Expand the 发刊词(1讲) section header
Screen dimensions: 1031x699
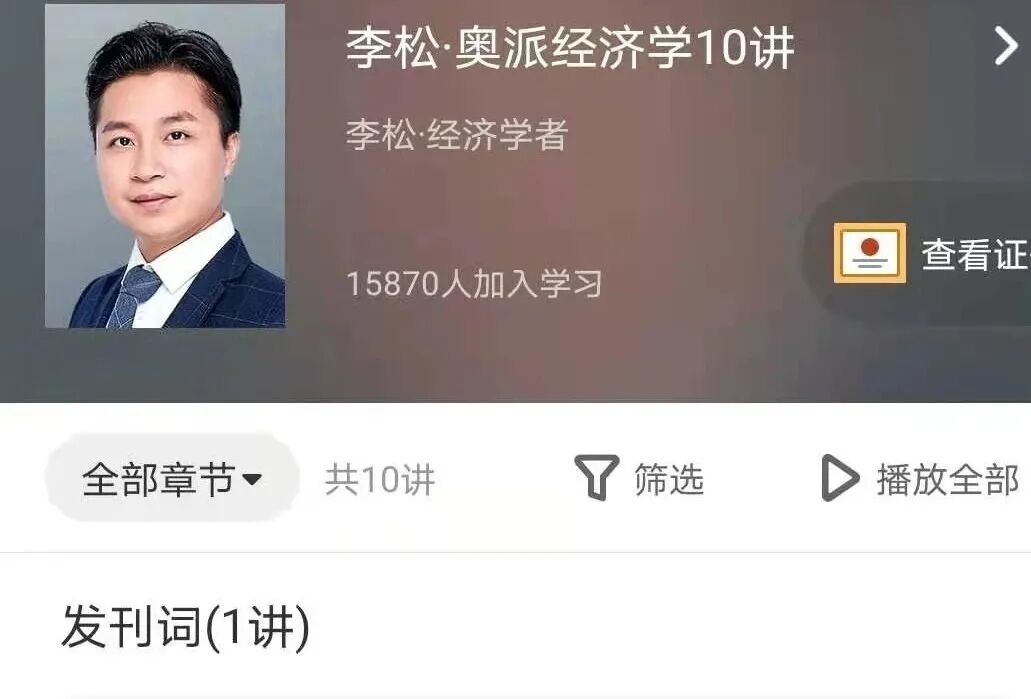tap(185, 627)
